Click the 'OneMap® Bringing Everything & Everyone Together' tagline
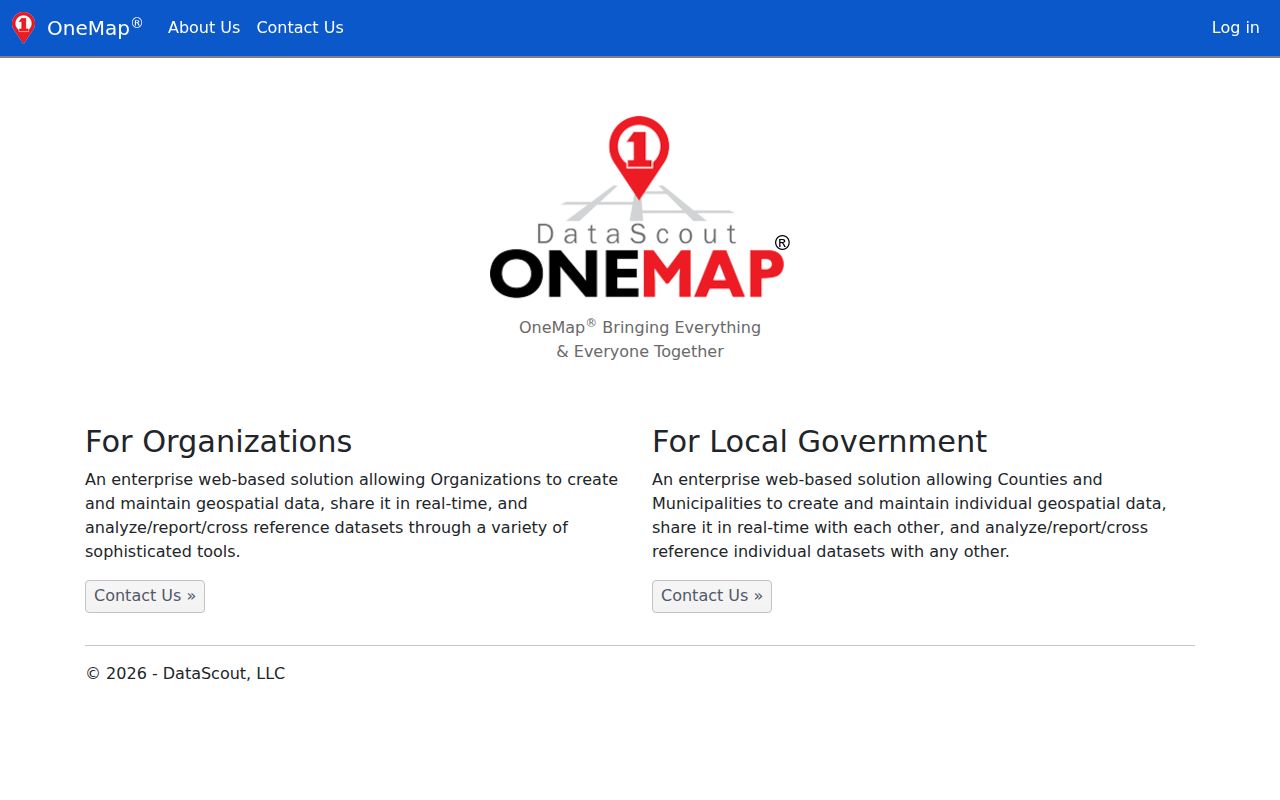The image size is (1280, 800). tap(640, 339)
